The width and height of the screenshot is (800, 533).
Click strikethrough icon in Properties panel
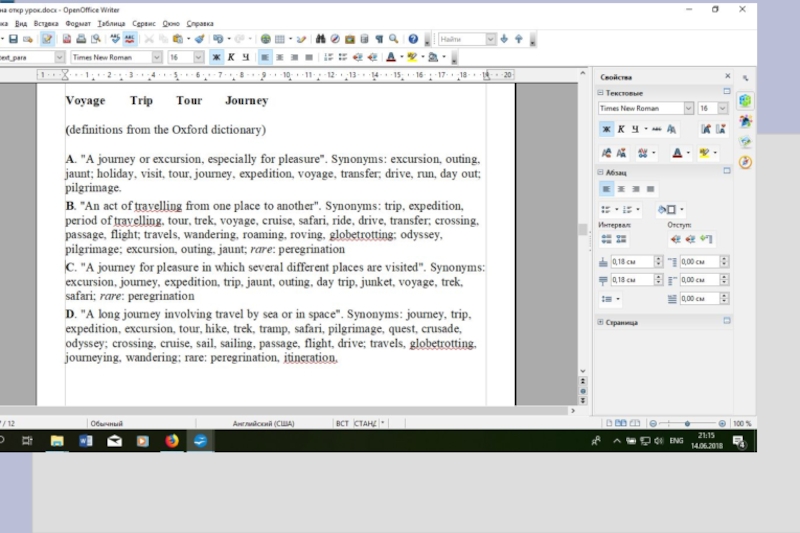[656, 129]
